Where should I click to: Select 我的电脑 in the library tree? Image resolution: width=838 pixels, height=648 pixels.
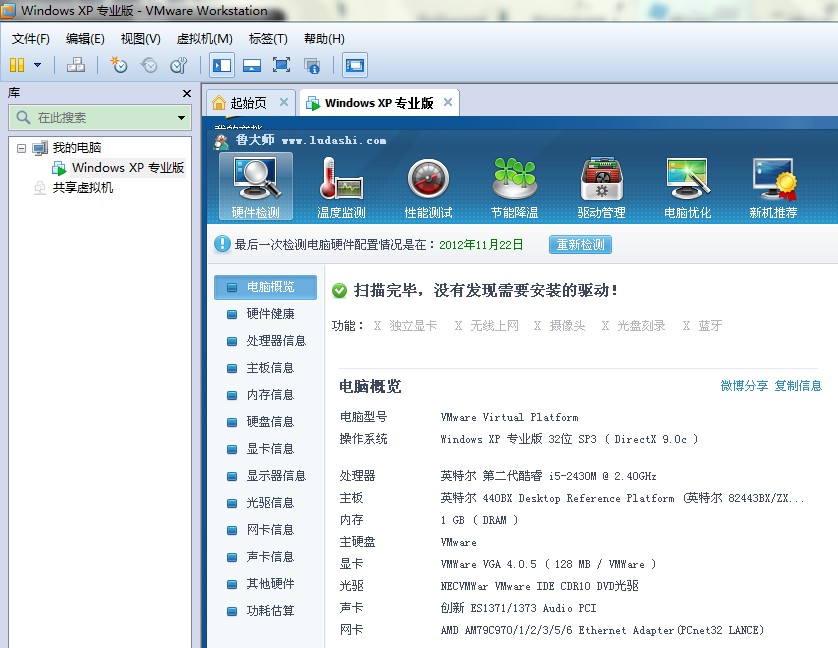(77, 148)
